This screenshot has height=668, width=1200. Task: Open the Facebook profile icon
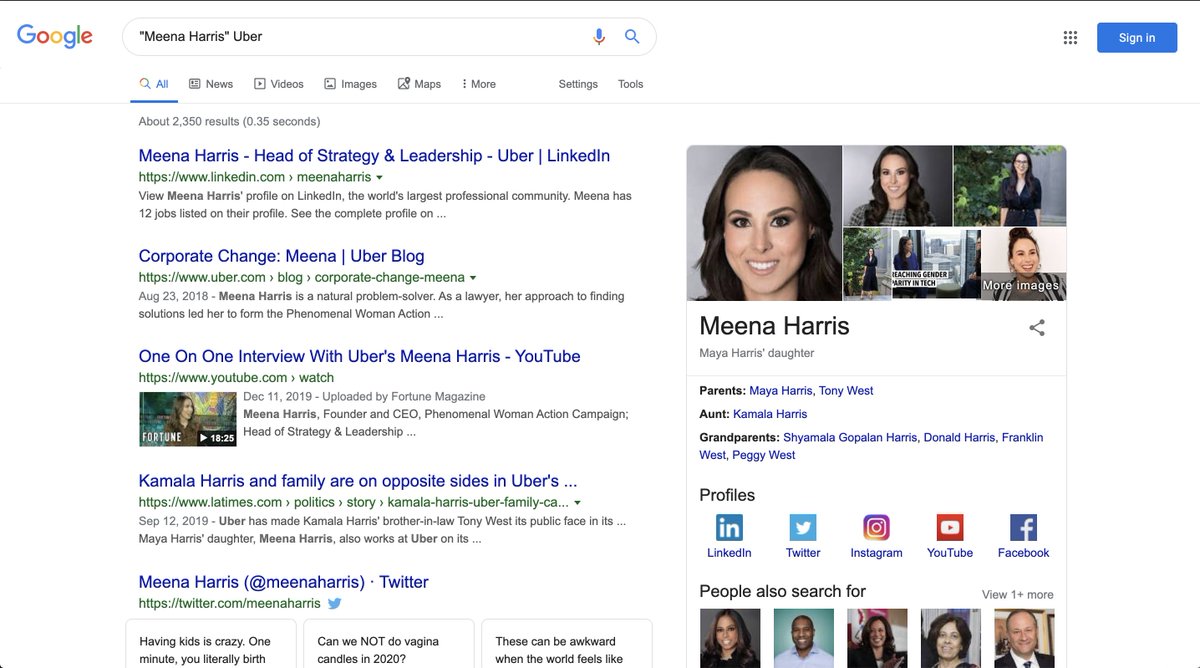pos(1023,527)
